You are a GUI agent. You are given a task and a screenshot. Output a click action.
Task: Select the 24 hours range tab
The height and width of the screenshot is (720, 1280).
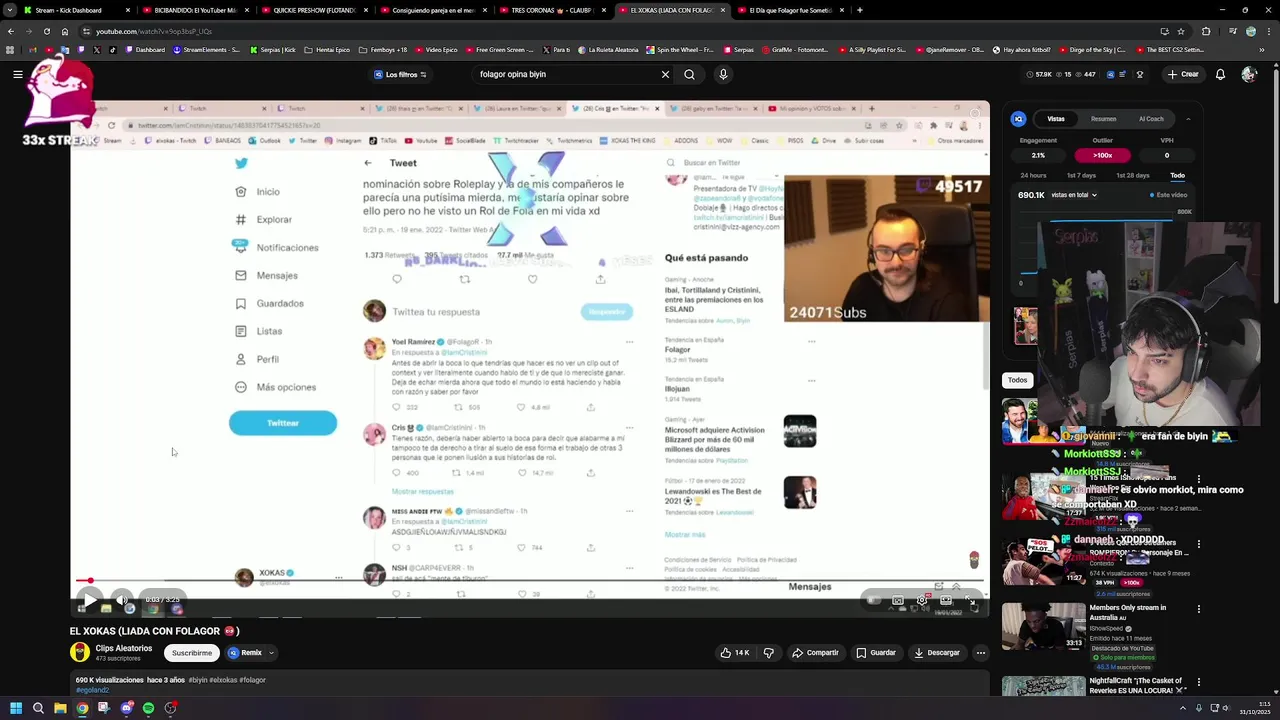coord(1033,176)
